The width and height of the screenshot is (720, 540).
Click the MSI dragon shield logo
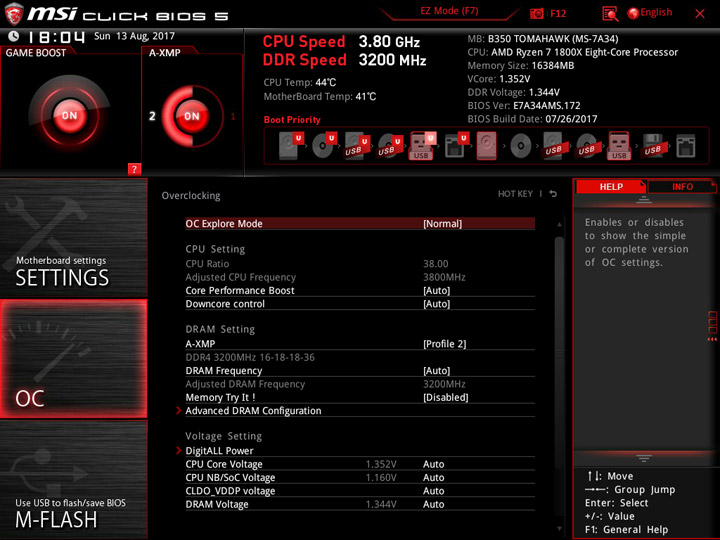click(14, 14)
